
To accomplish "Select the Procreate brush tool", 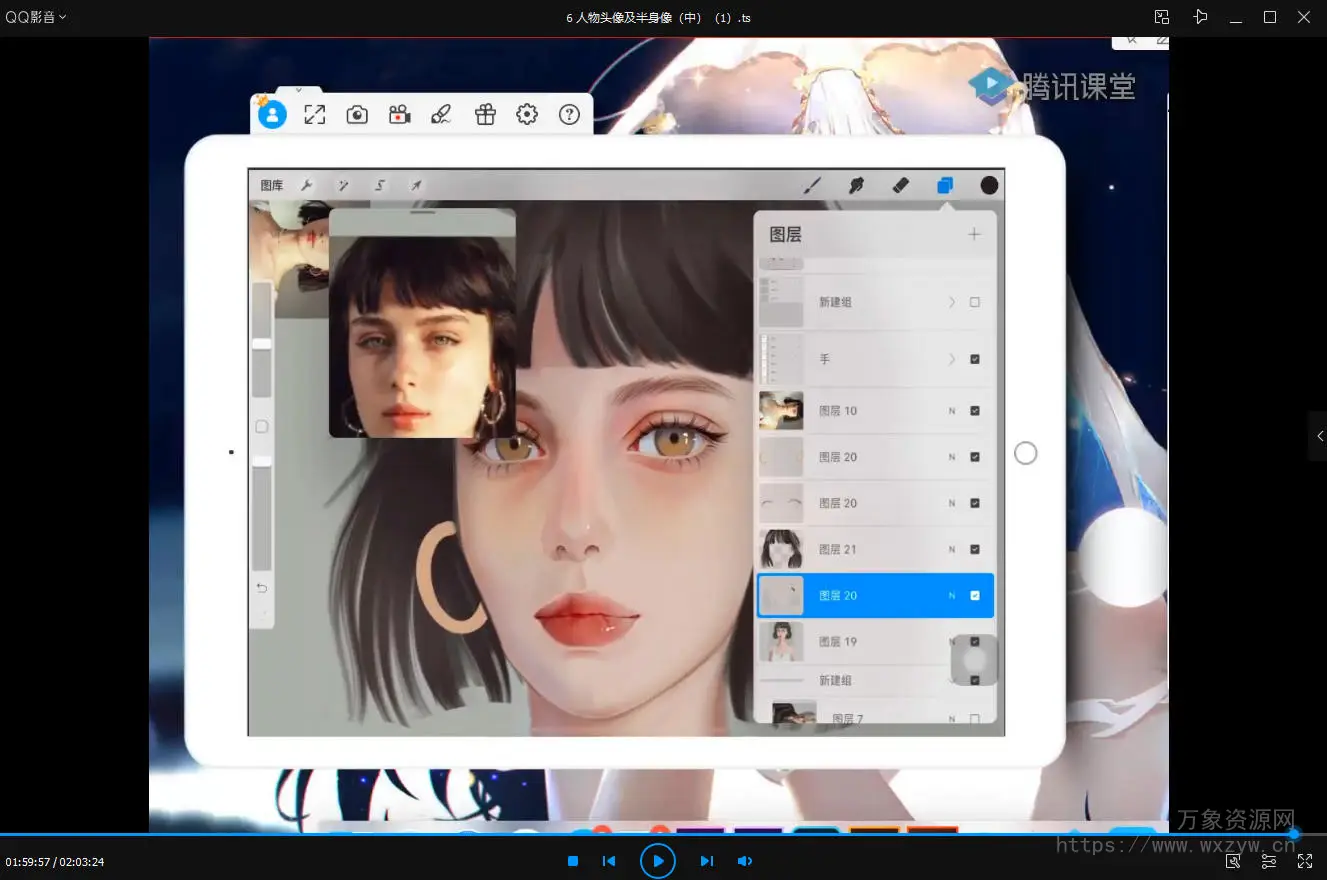I will [812, 185].
